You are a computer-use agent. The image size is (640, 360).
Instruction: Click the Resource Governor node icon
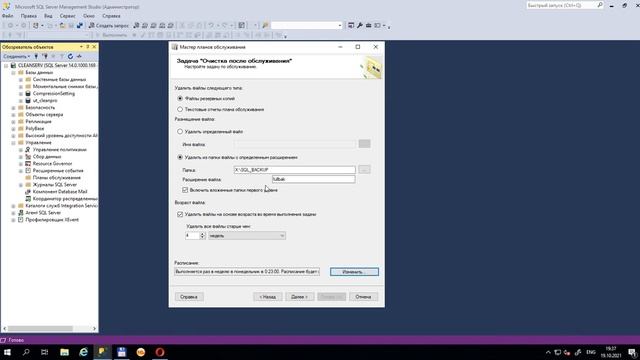tap(28, 164)
